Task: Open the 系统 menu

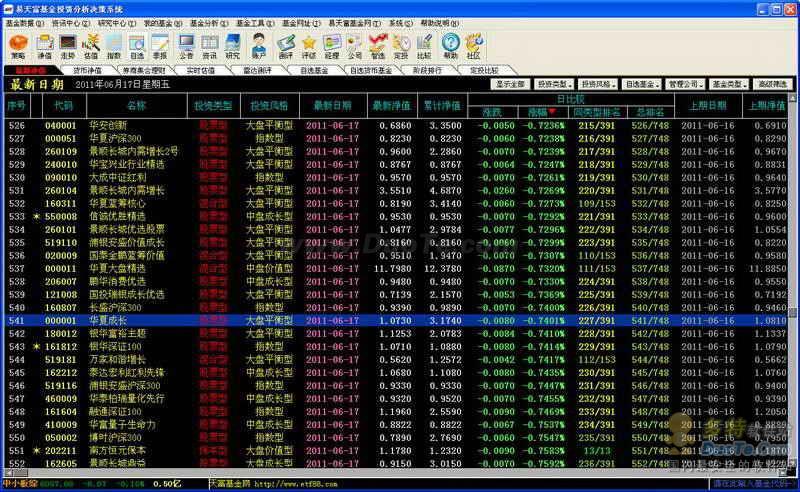Action: tap(401, 23)
